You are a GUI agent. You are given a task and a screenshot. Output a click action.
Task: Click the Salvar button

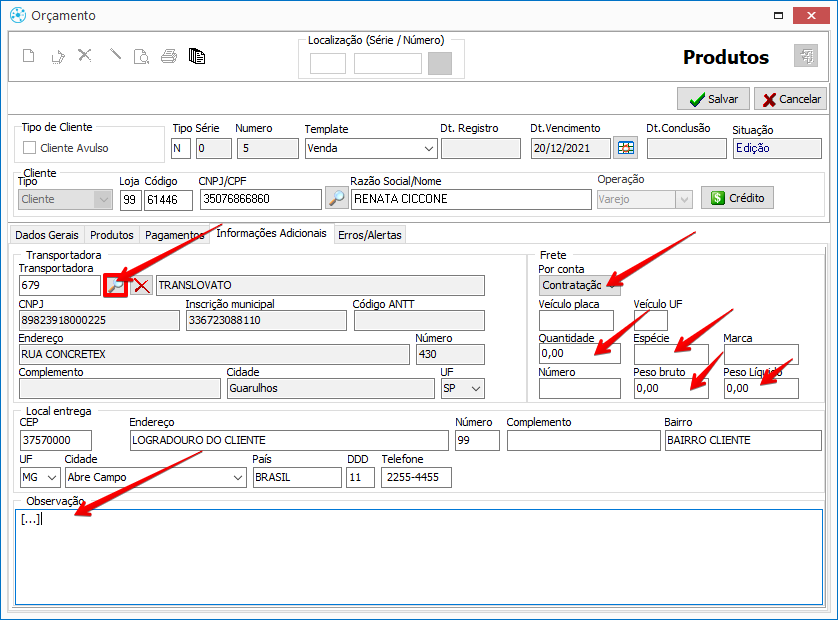[713, 99]
